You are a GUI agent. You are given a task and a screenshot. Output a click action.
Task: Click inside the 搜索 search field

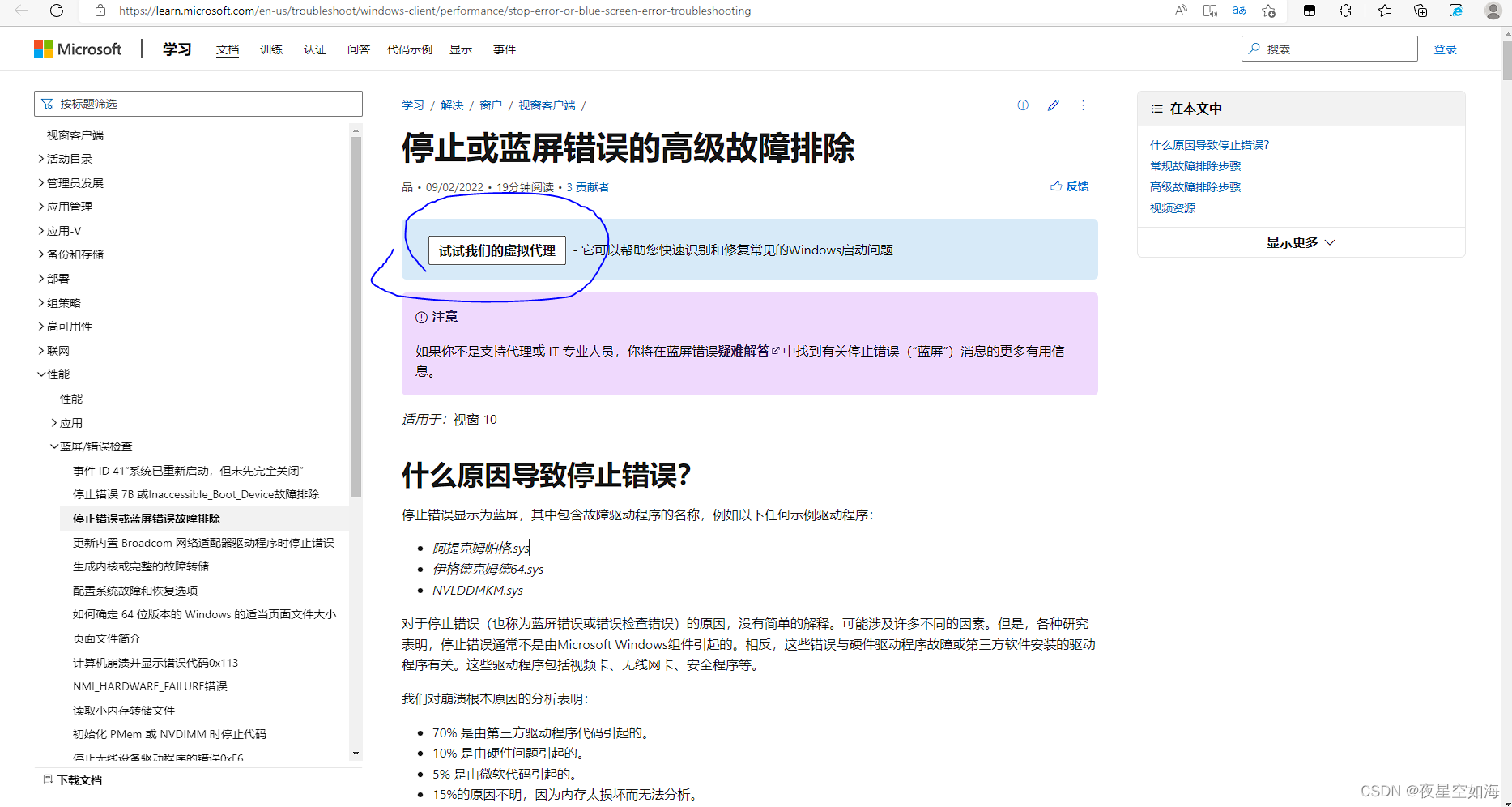click(x=1328, y=48)
